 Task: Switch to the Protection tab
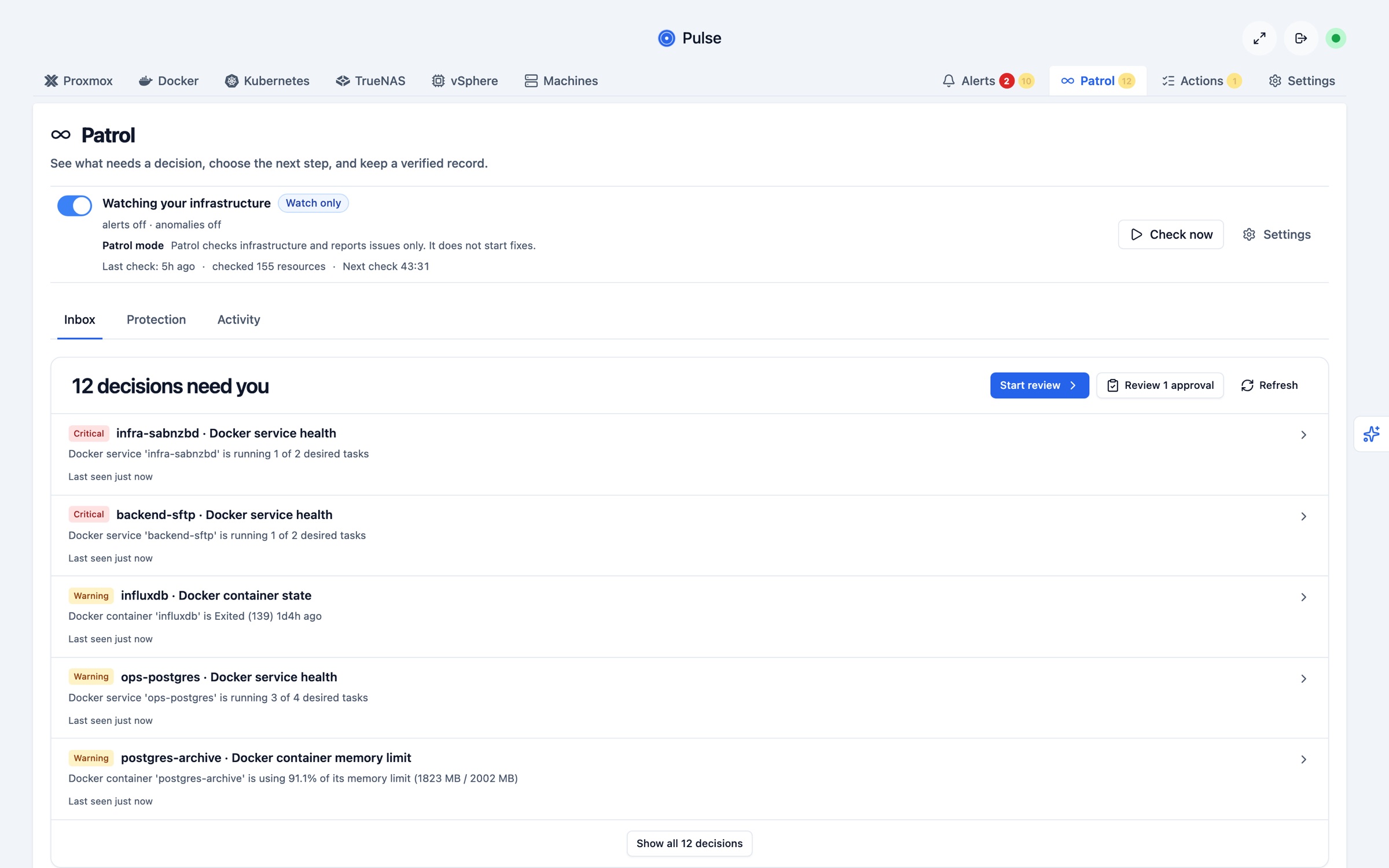tap(156, 319)
